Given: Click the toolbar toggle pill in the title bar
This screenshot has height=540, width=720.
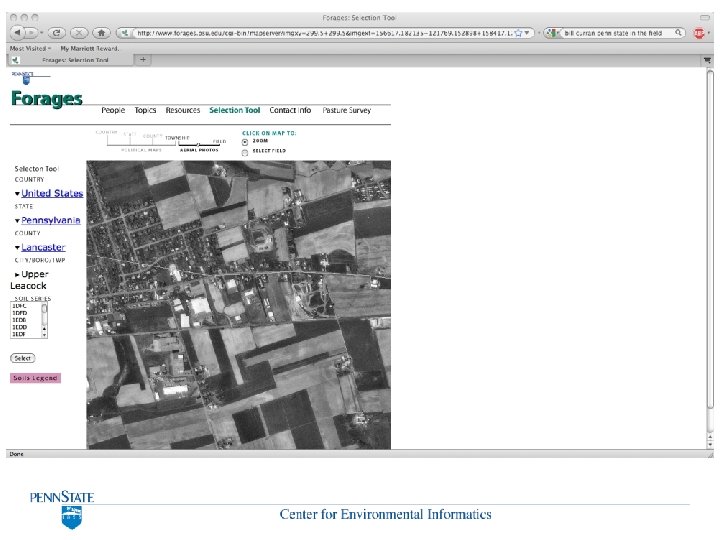Looking at the screenshot, I should tap(704, 17).
